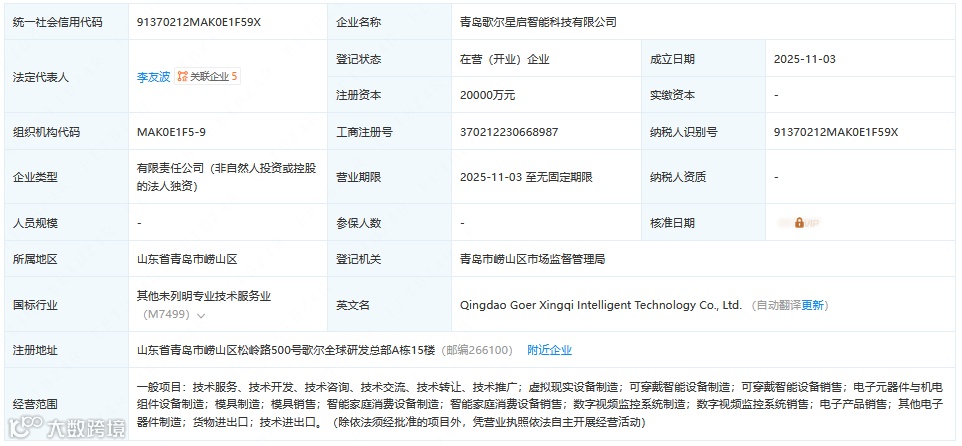
Task: Click the VIP lock icon in 核准日期
Action: 799,223
